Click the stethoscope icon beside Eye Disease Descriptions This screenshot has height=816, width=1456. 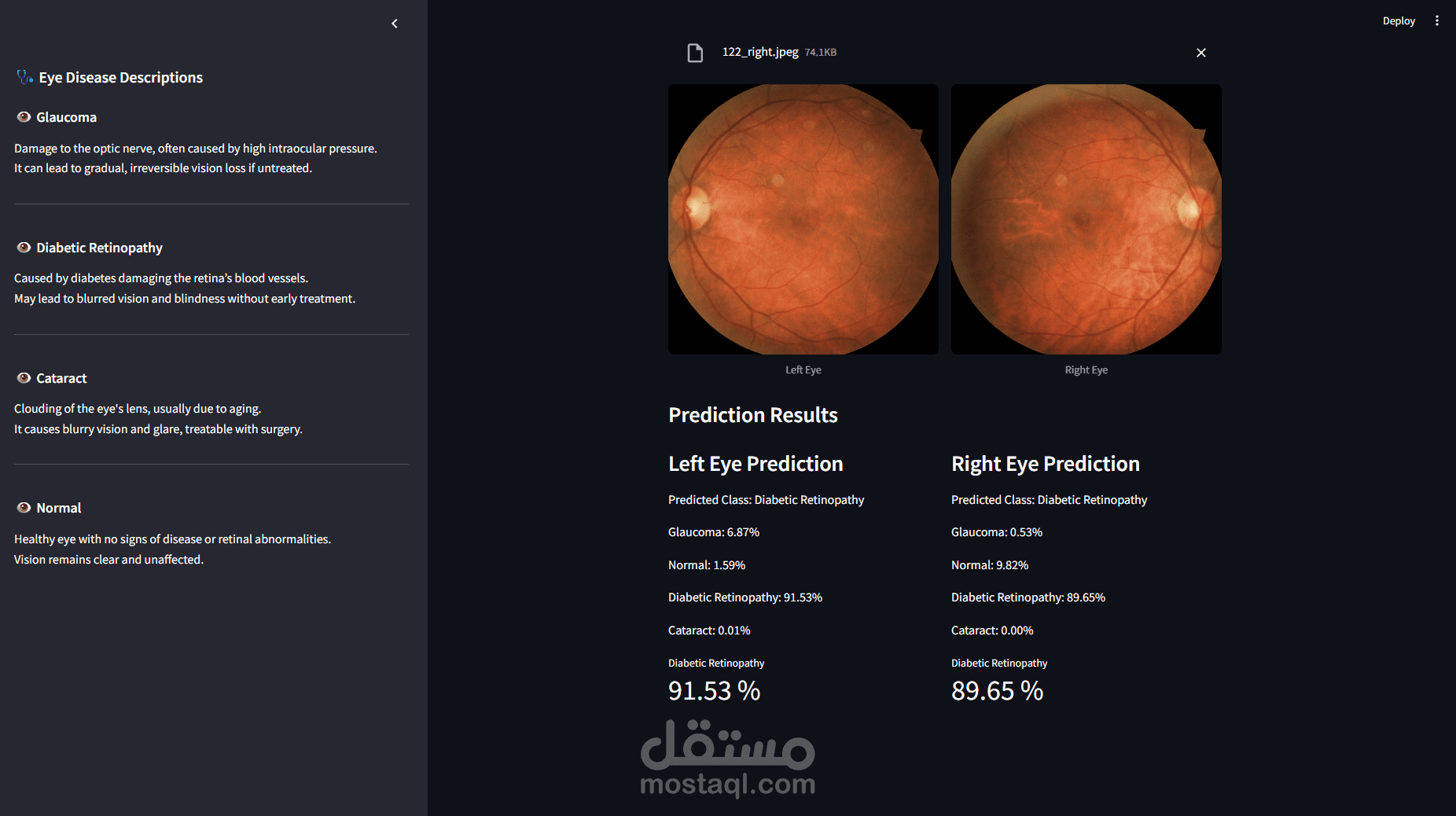click(x=25, y=77)
